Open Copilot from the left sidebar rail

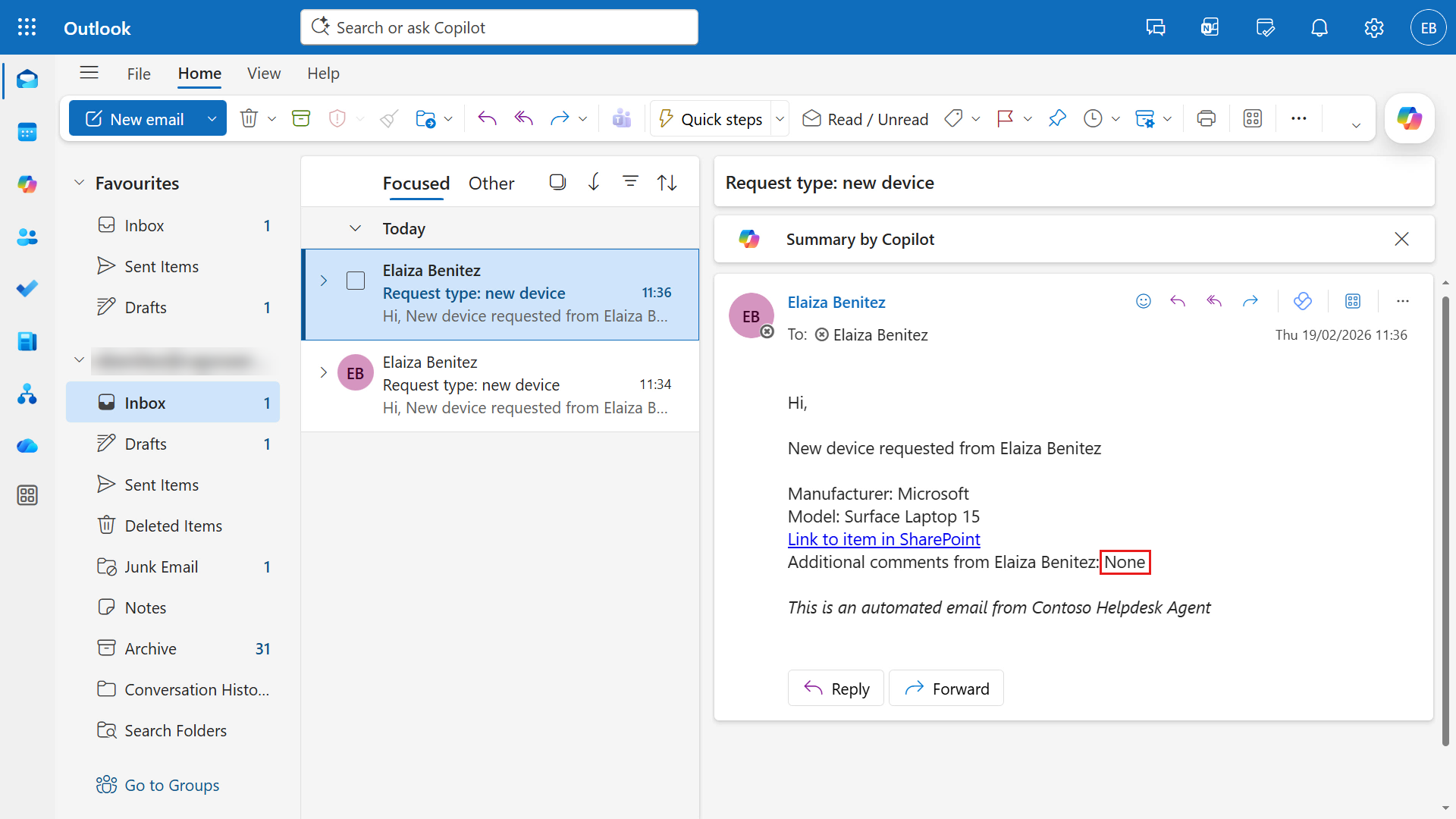point(27,184)
